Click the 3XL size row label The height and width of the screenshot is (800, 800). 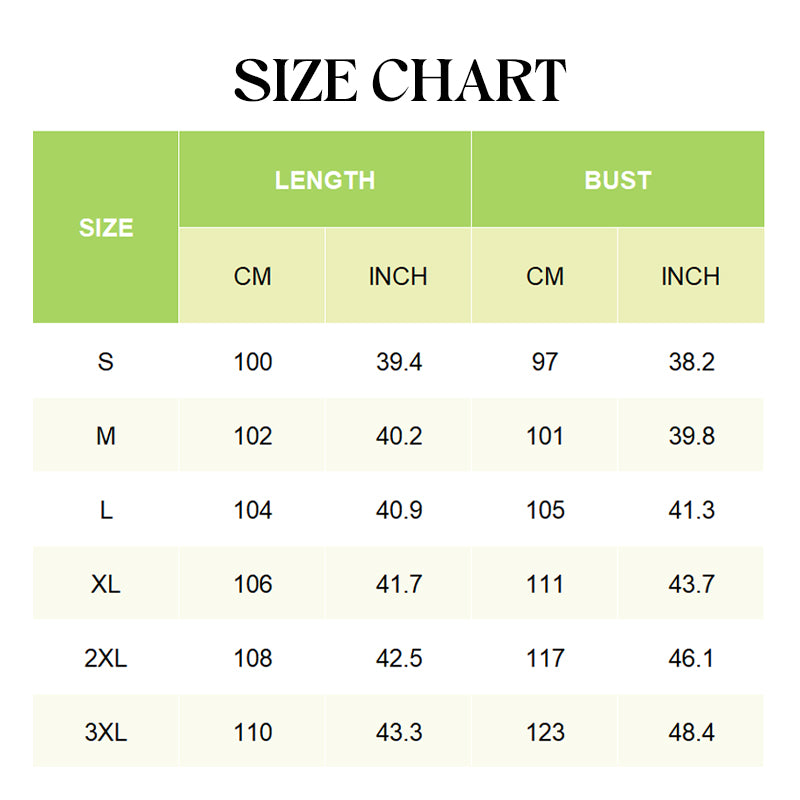(x=106, y=732)
